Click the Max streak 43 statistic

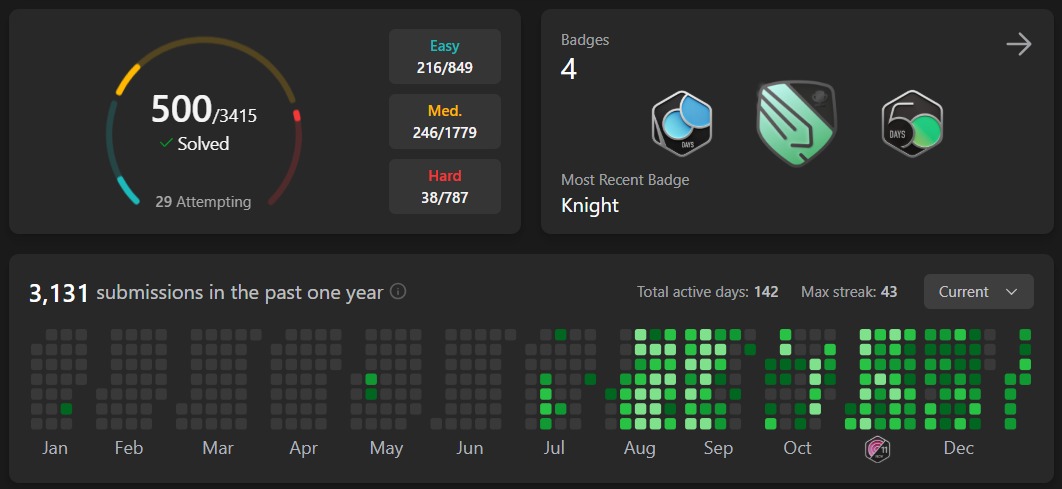point(848,292)
